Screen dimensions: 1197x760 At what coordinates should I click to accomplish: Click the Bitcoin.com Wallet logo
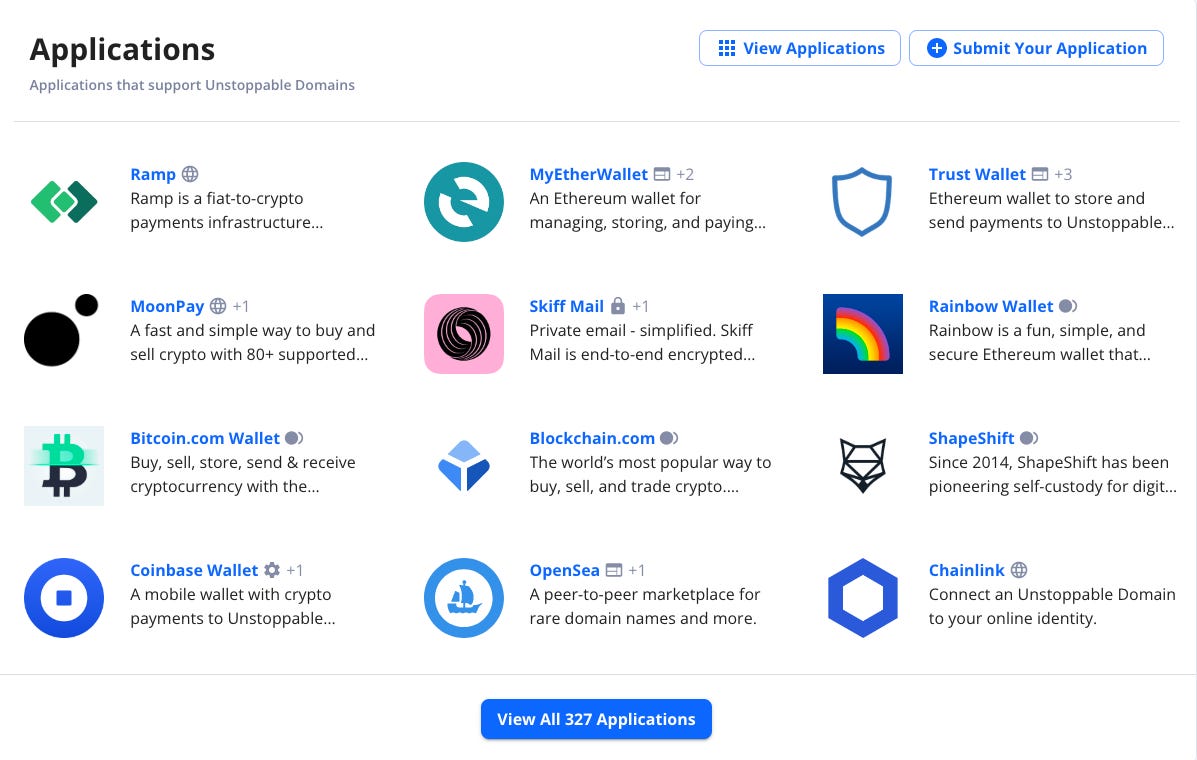point(64,466)
